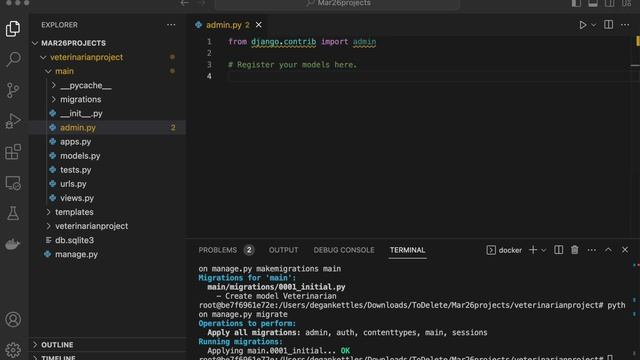Run the Python file
Screen dimensions: 640x360
click(582, 25)
